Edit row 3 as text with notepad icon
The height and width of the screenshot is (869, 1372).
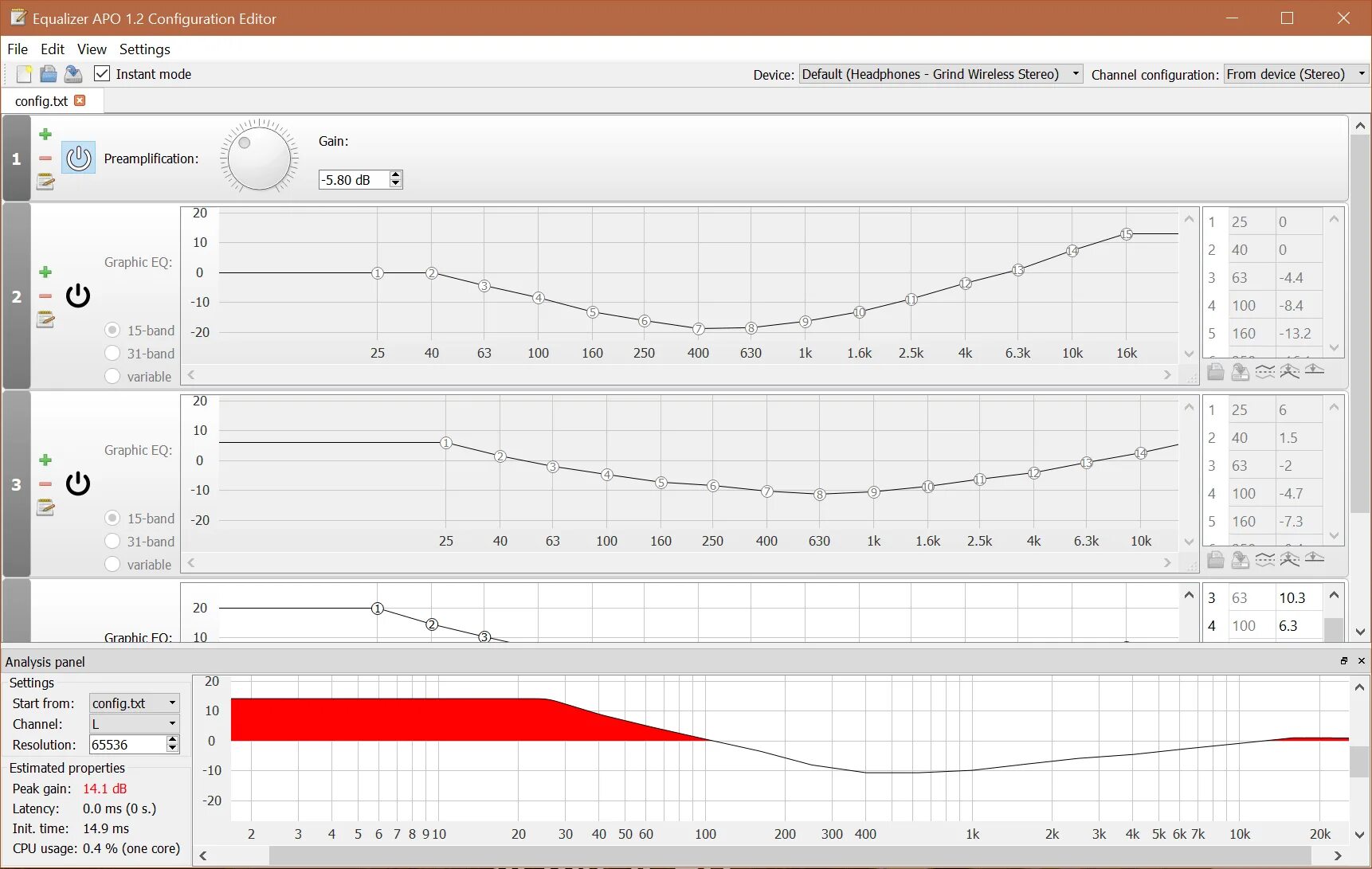click(x=45, y=508)
